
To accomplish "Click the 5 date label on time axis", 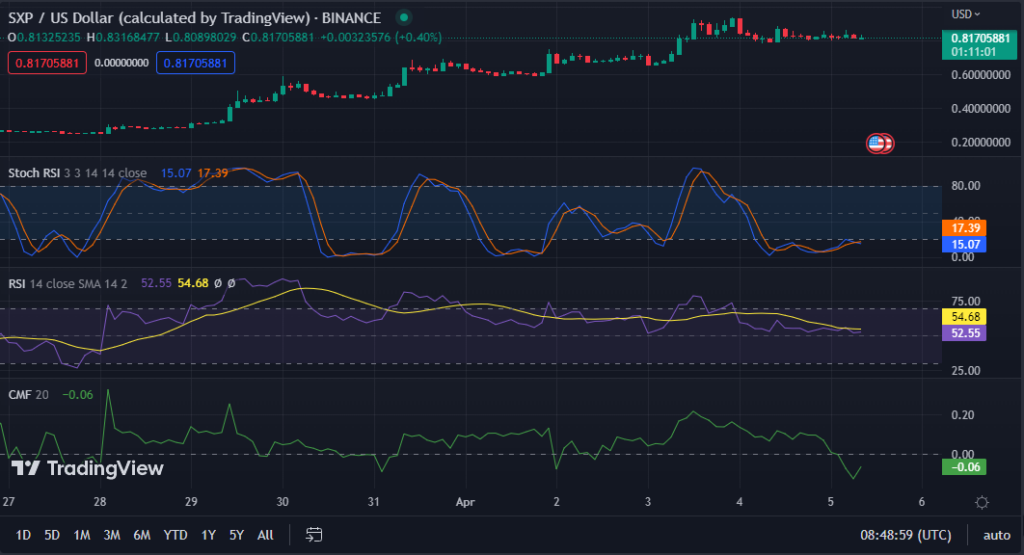I will pos(830,502).
